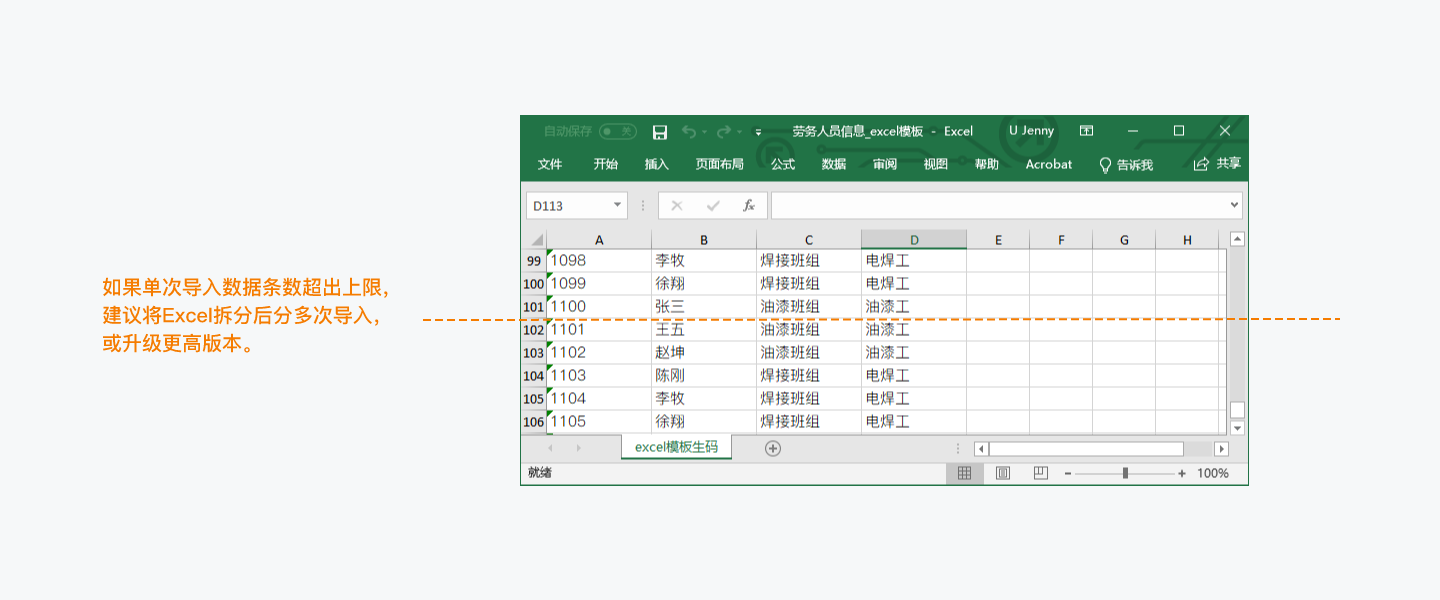Select row 102 header
Image resolution: width=1440 pixels, height=600 pixels.
[534, 330]
